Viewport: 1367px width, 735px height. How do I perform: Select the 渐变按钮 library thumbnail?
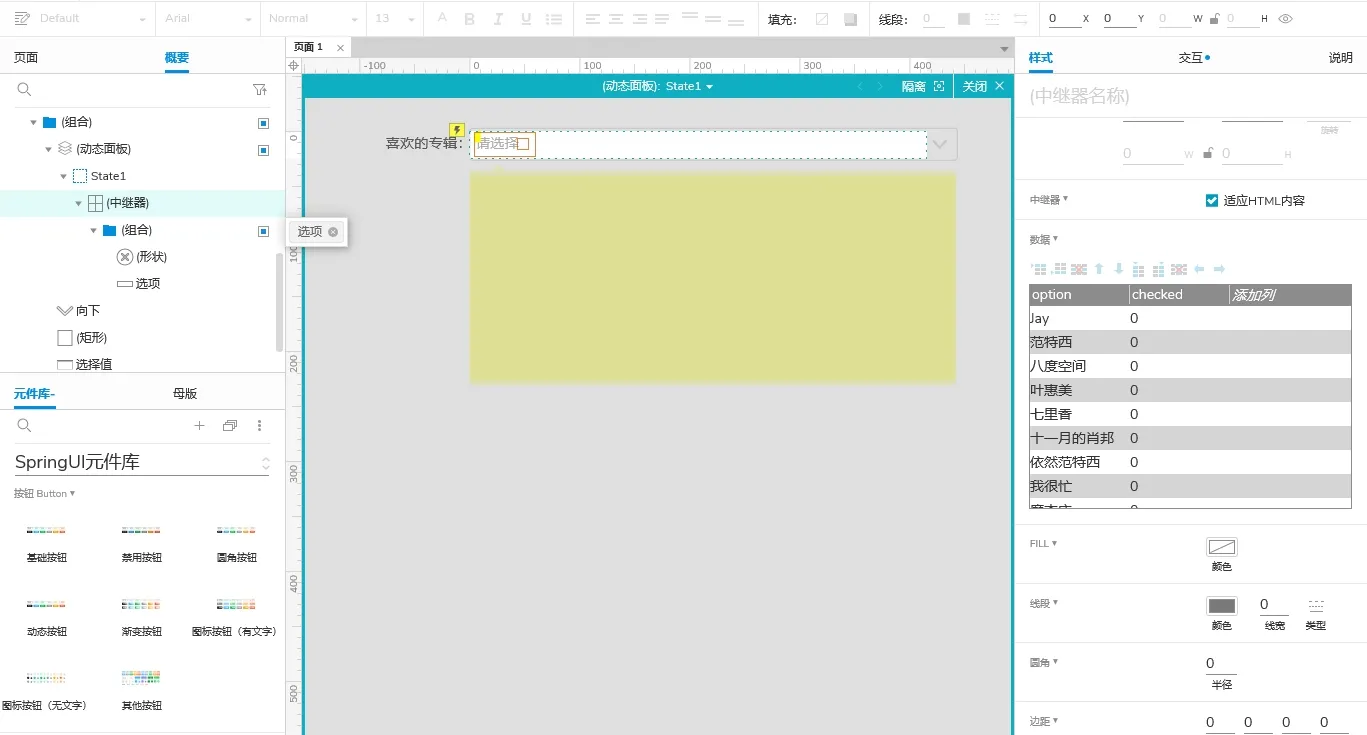(141, 605)
